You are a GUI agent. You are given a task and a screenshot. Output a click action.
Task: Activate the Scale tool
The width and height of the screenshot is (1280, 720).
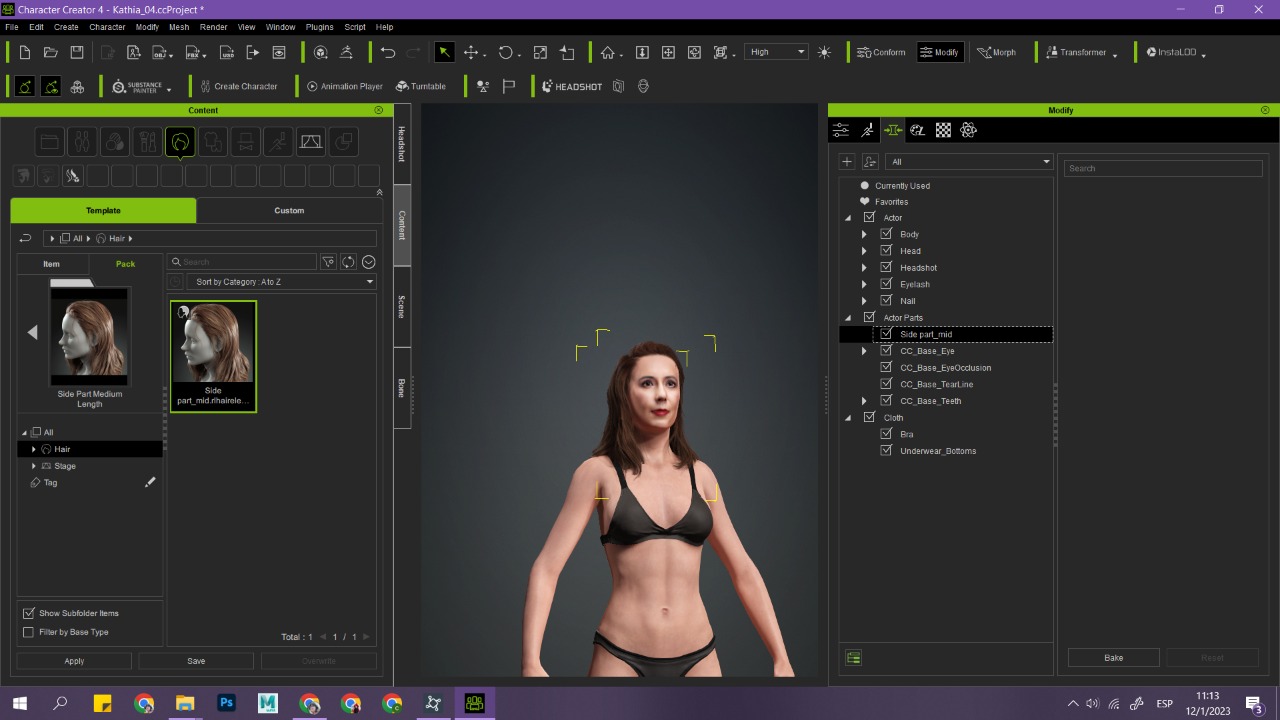[540, 52]
